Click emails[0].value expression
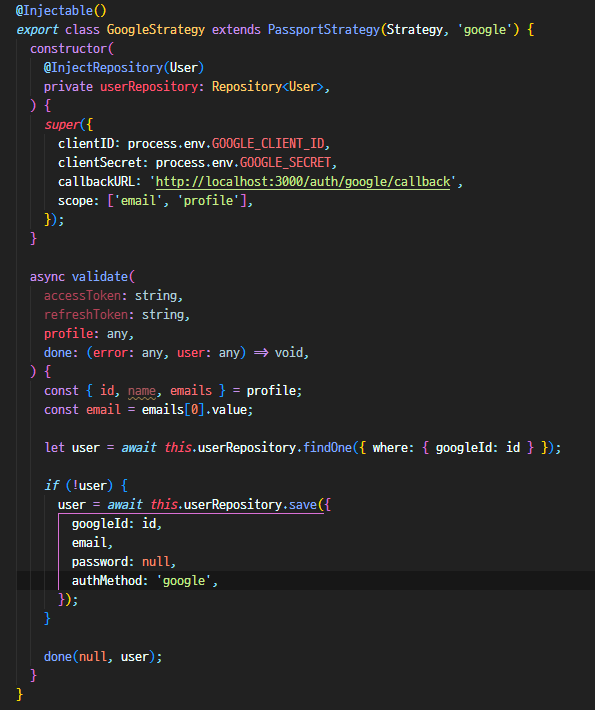Viewport: 595px width, 710px height. 194,410
